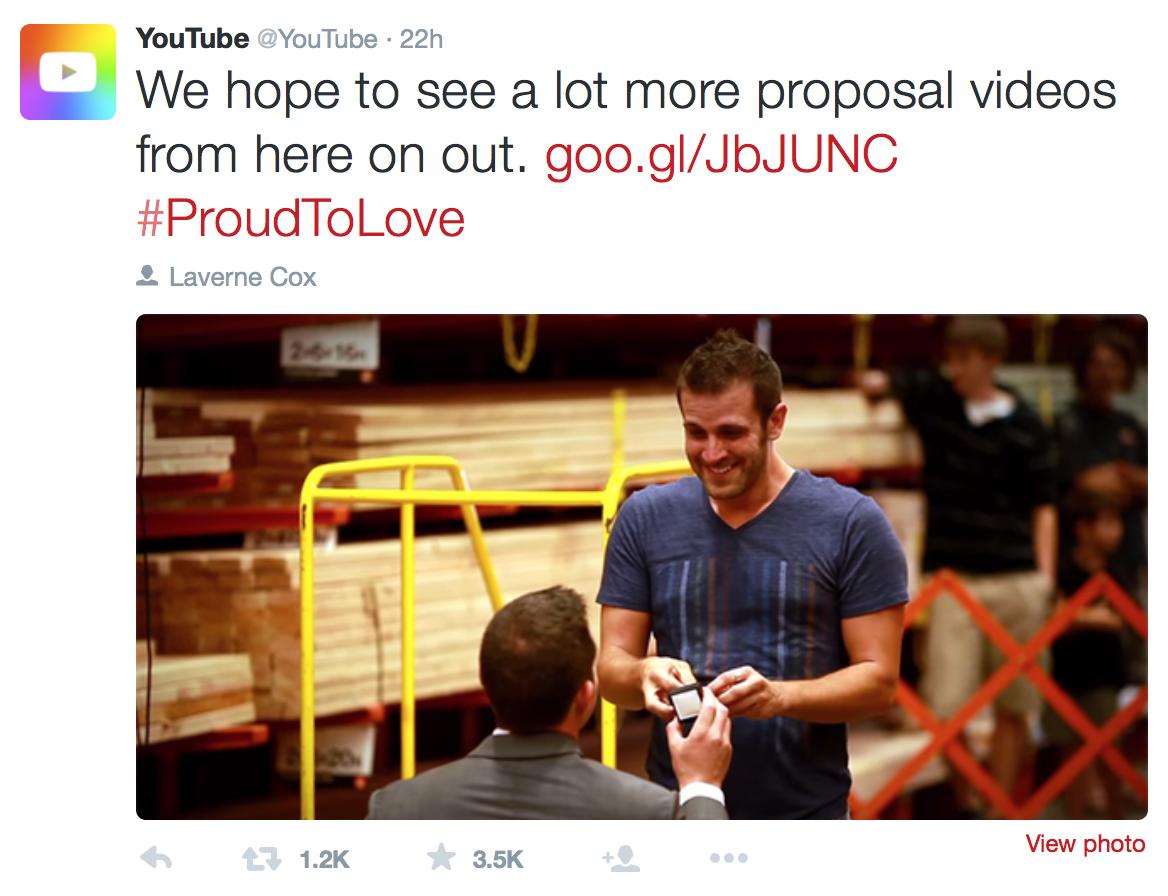Show the 1.2K retweet count
The height and width of the screenshot is (896, 1168).
click(324, 860)
